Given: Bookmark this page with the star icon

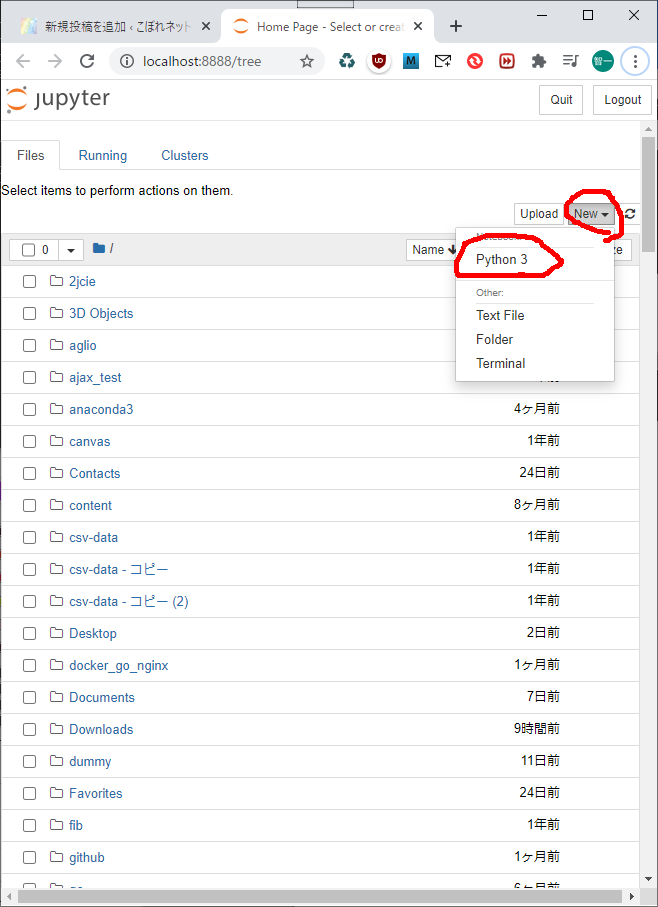Looking at the screenshot, I should pos(307,61).
